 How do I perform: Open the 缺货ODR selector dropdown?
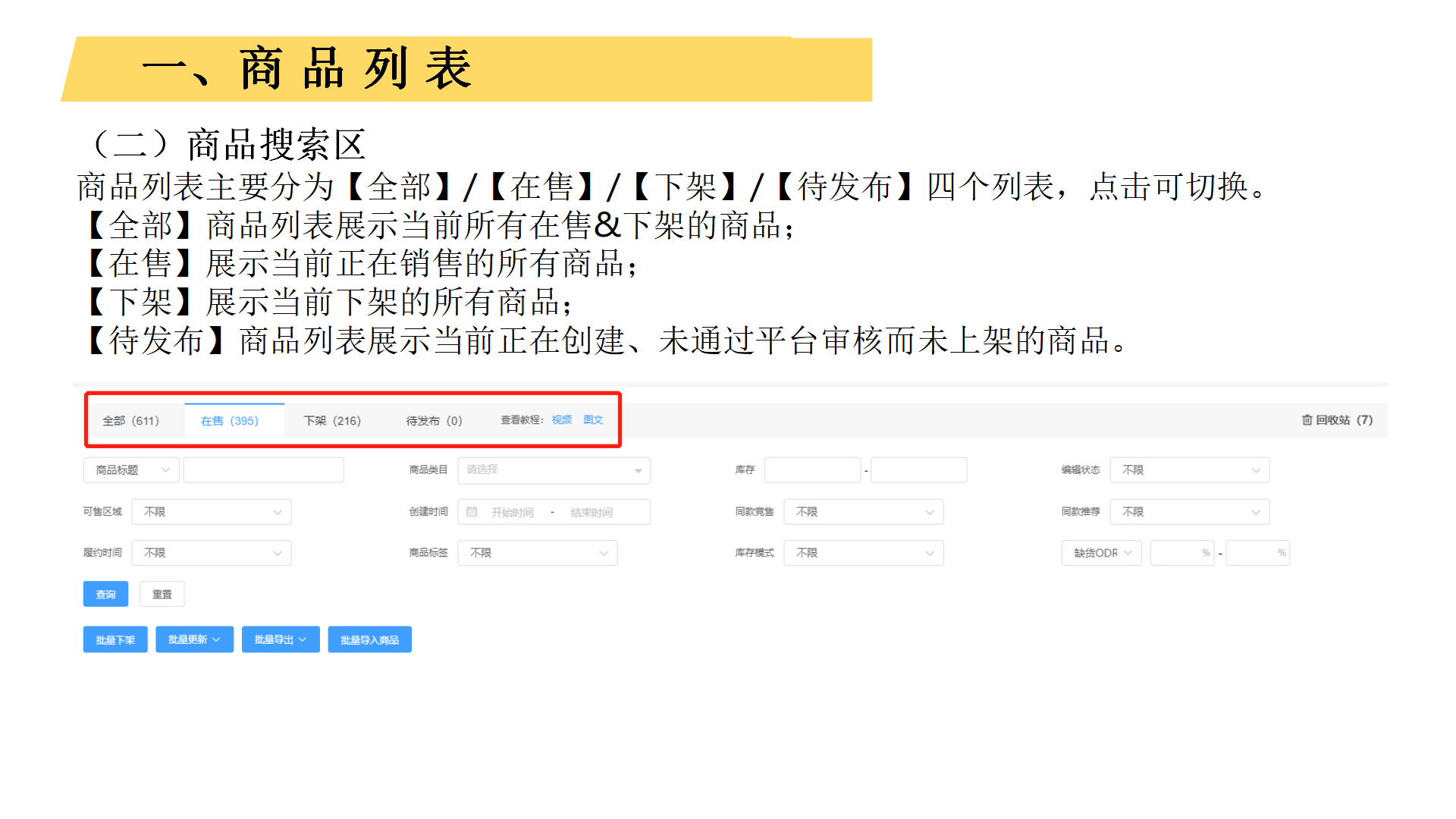pyautogui.click(x=1101, y=552)
